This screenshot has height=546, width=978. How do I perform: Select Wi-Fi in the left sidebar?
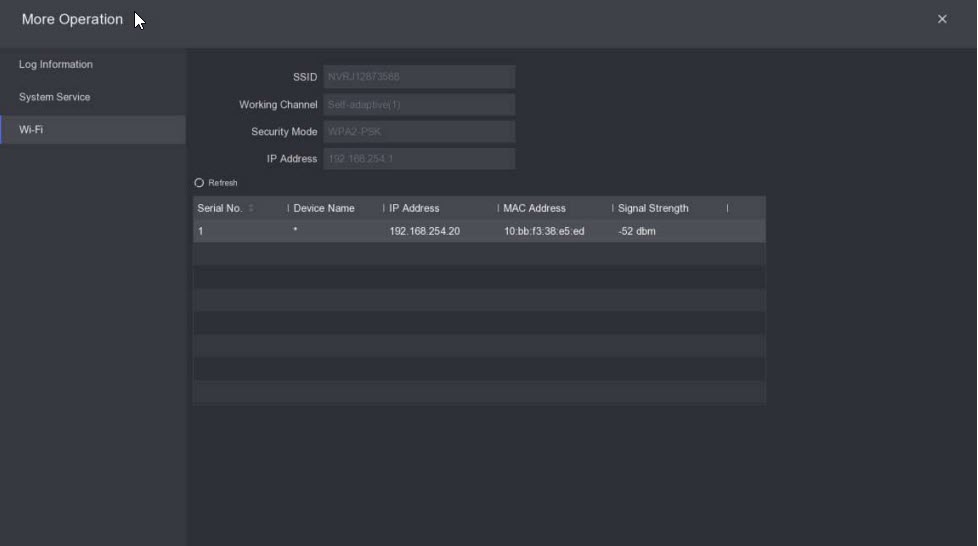pyautogui.click(x=32, y=130)
